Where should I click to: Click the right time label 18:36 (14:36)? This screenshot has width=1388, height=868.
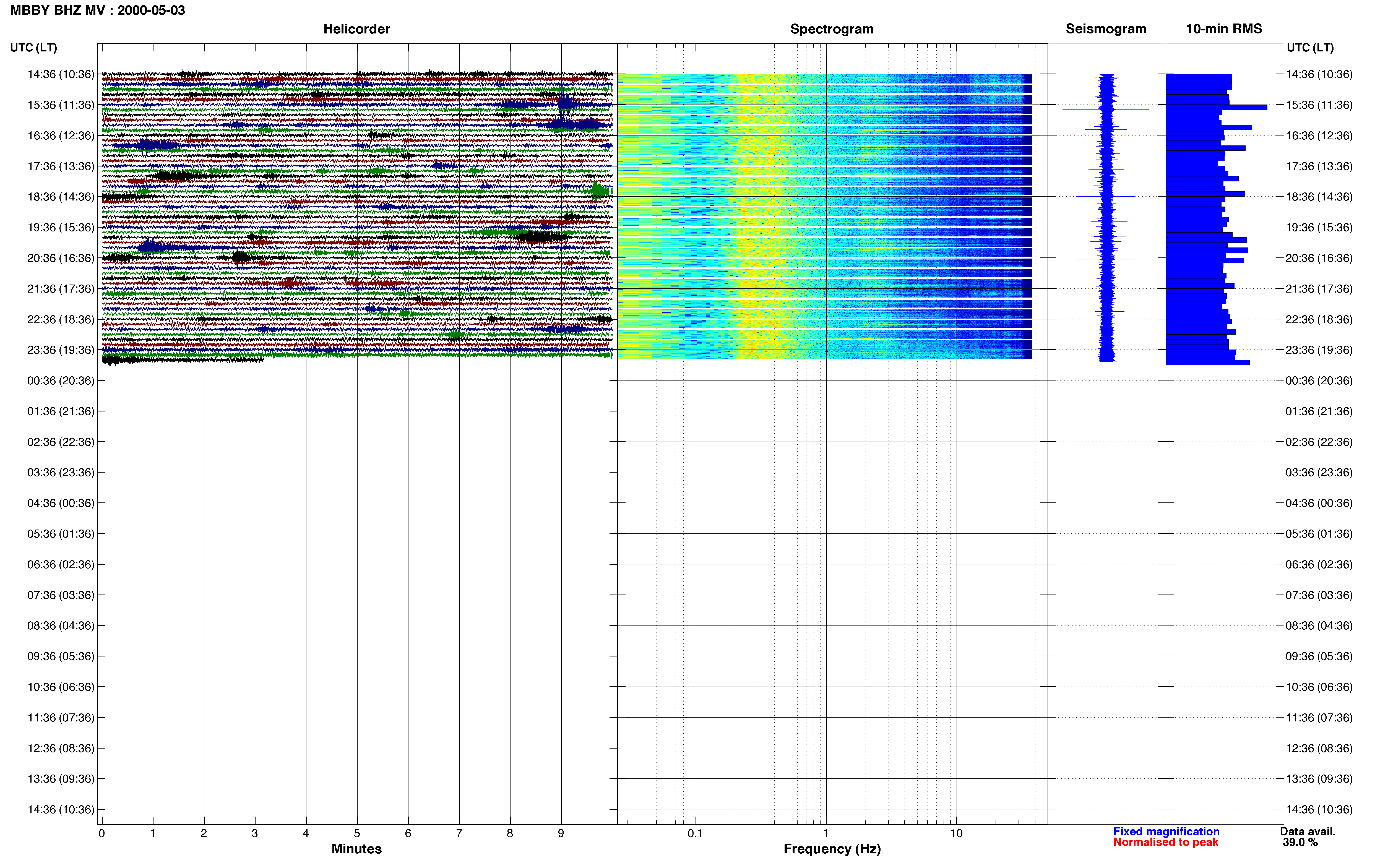[x=1319, y=197]
